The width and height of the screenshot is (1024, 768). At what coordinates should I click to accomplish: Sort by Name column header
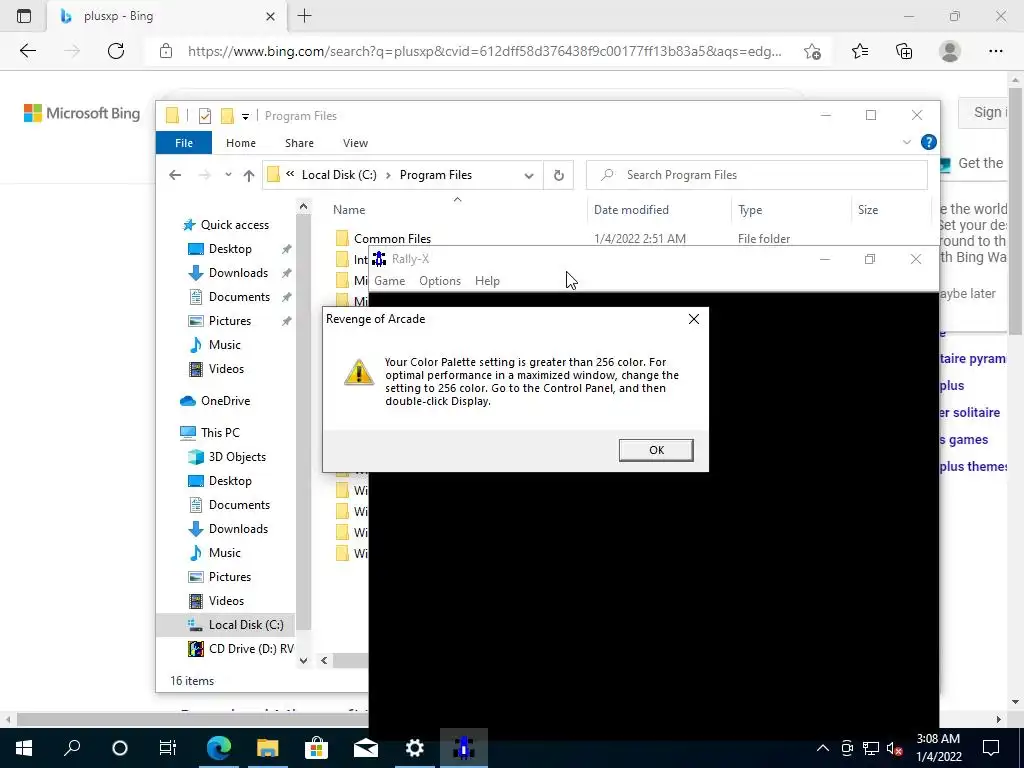click(349, 210)
